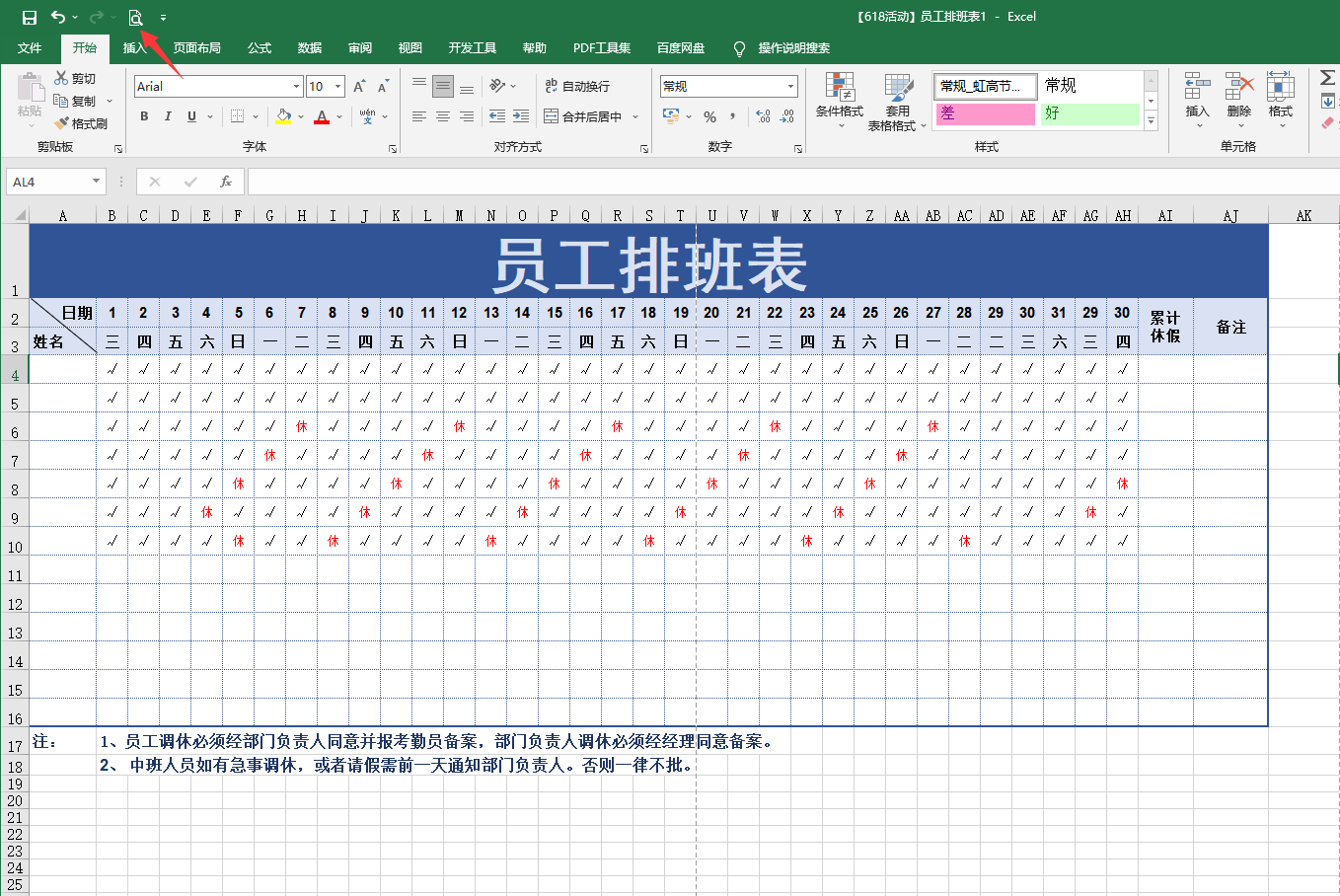Switch to the 审阅 tab
Screen dimensions: 1340x896
coord(360,48)
